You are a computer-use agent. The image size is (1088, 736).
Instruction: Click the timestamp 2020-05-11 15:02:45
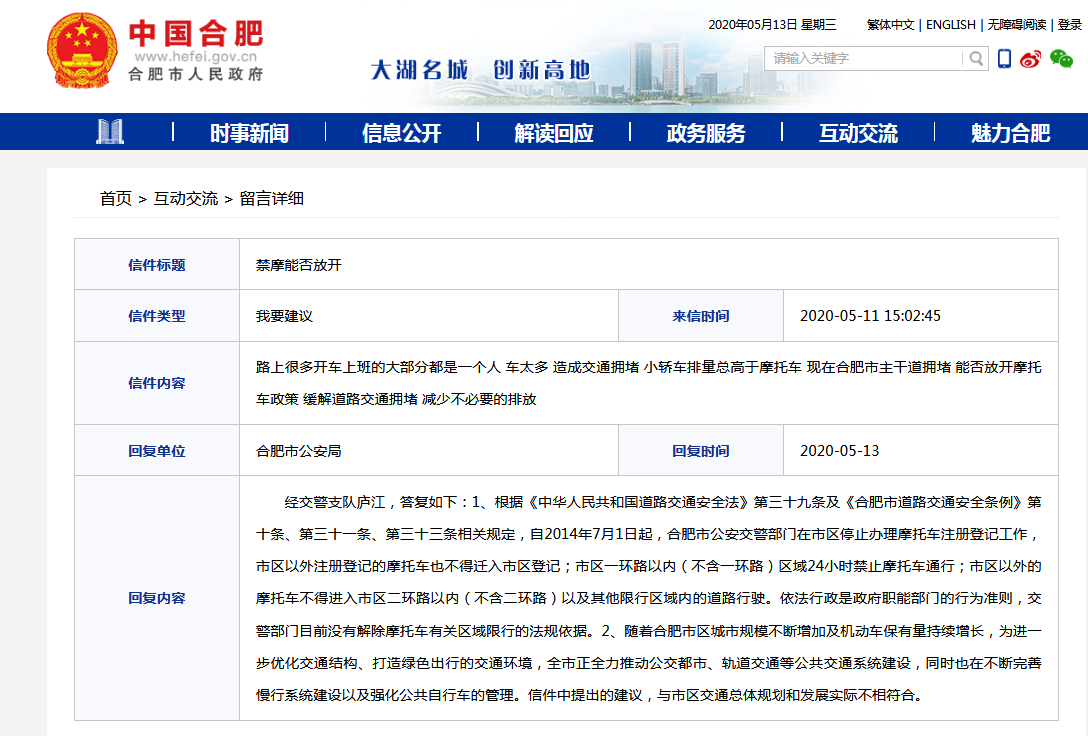[x=870, y=316]
